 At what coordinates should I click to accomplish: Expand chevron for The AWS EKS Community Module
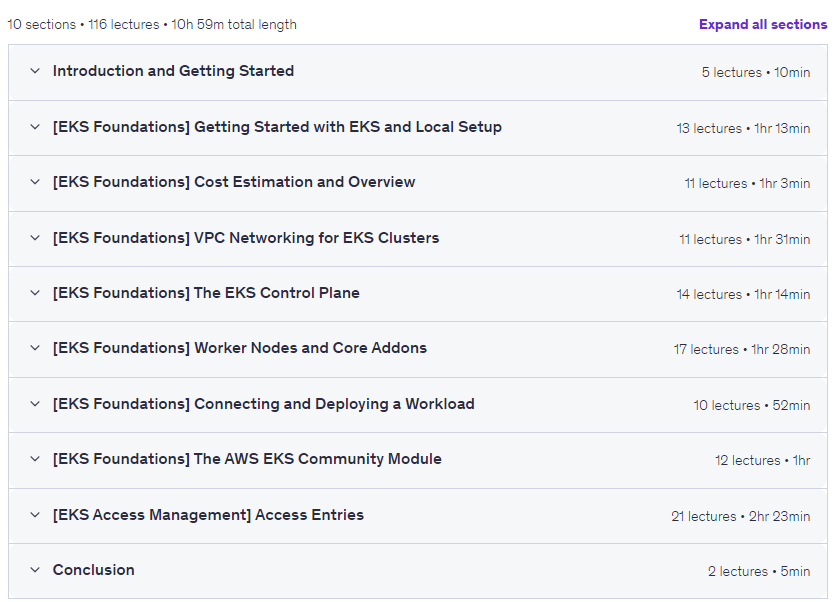pyautogui.click(x=35, y=459)
